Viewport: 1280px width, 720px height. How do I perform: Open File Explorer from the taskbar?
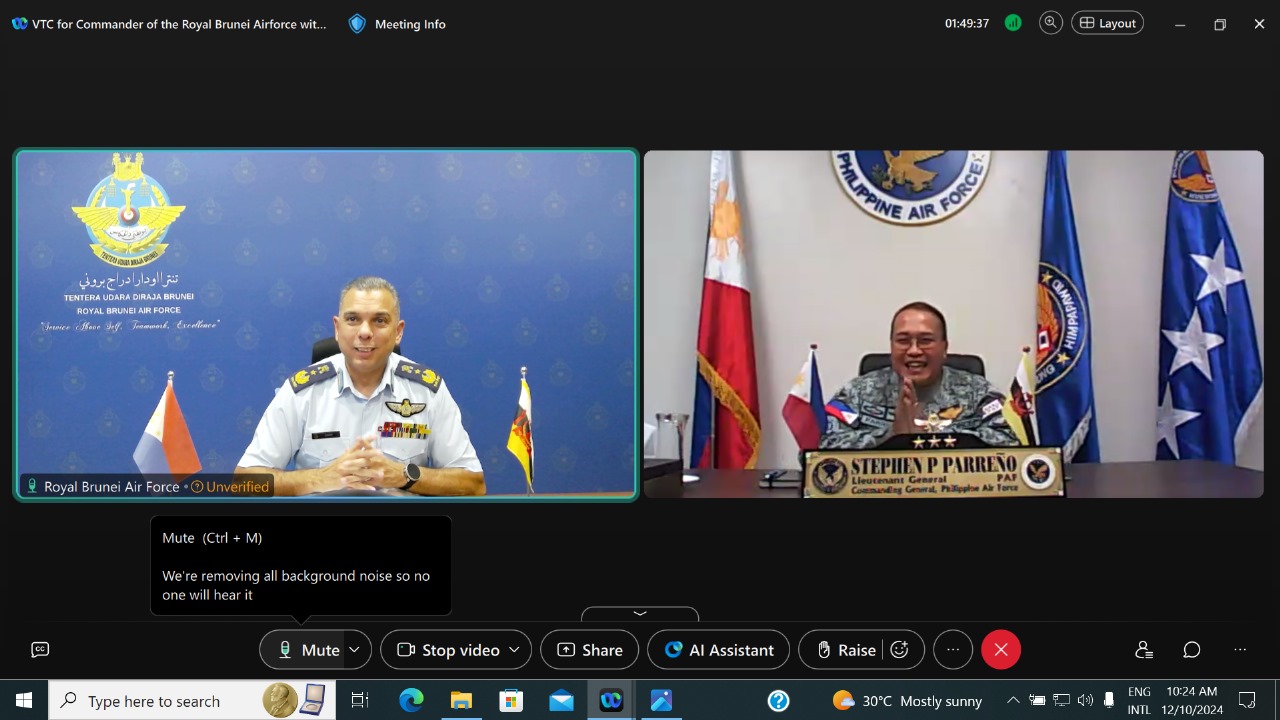pos(461,701)
